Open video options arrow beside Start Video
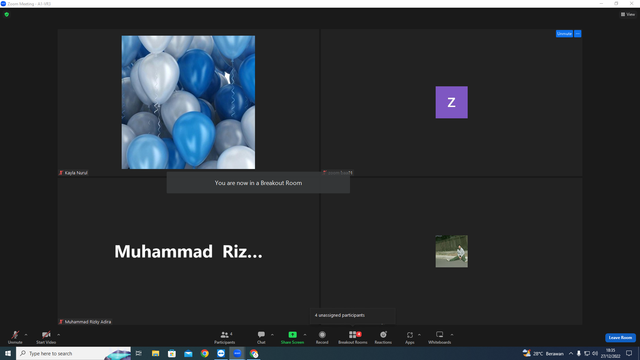This screenshot has width=640, height=360. (x=59, y=335)
